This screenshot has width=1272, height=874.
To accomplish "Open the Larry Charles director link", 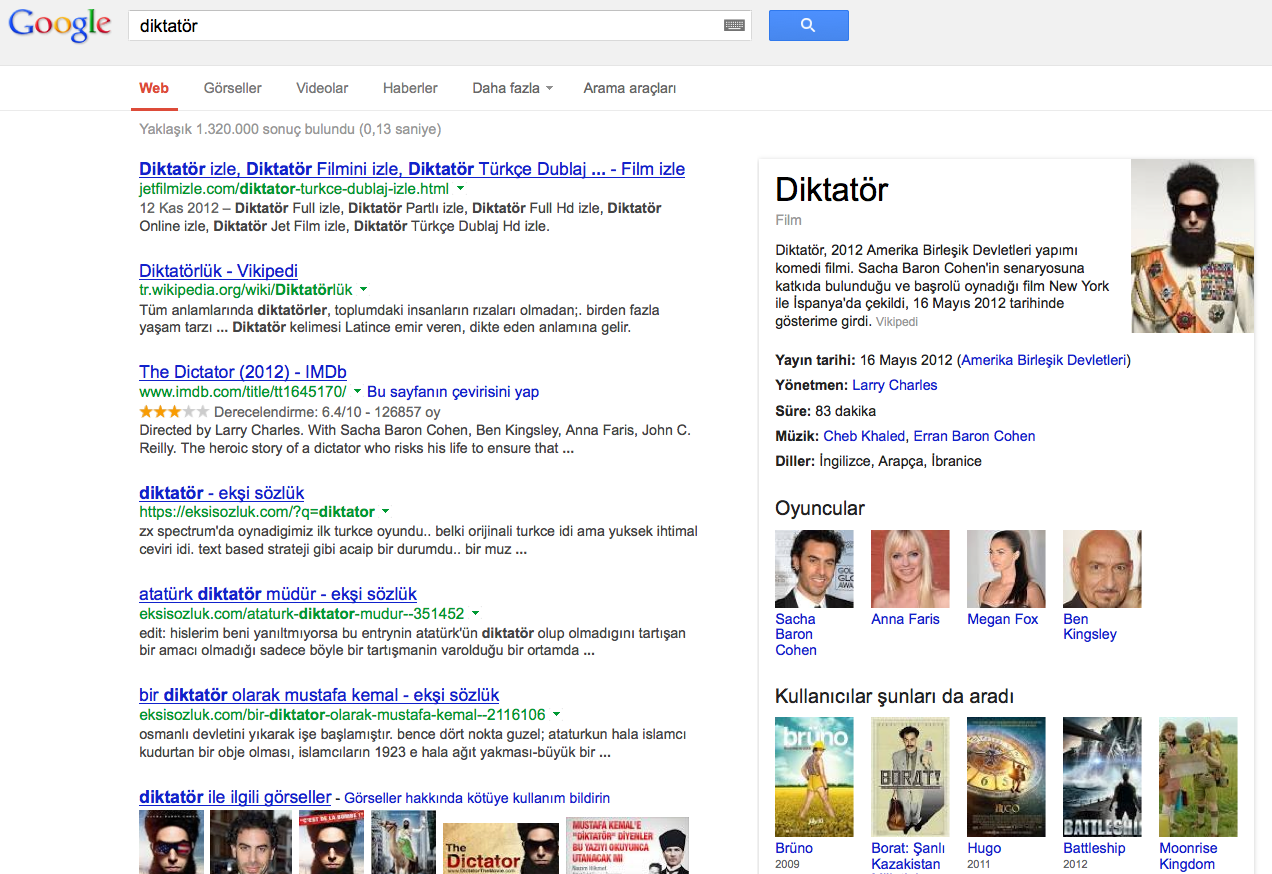I will point(894,385).
